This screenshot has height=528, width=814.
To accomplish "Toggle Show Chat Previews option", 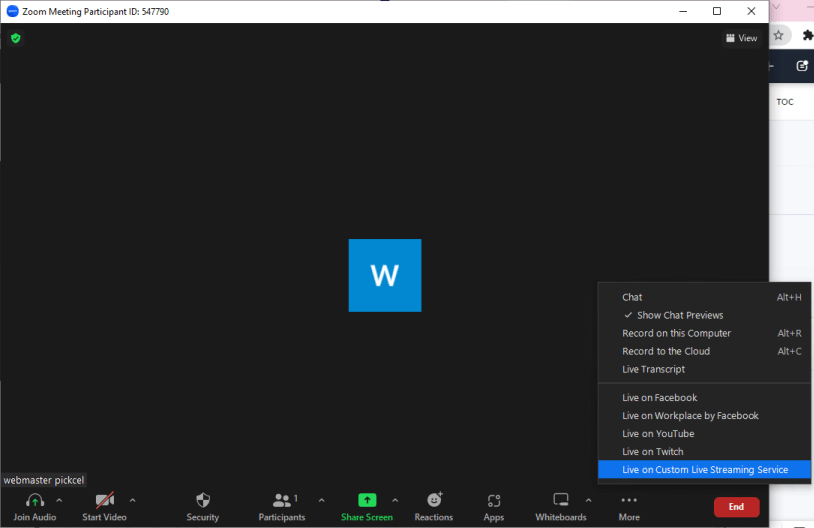I will (704, 315).
